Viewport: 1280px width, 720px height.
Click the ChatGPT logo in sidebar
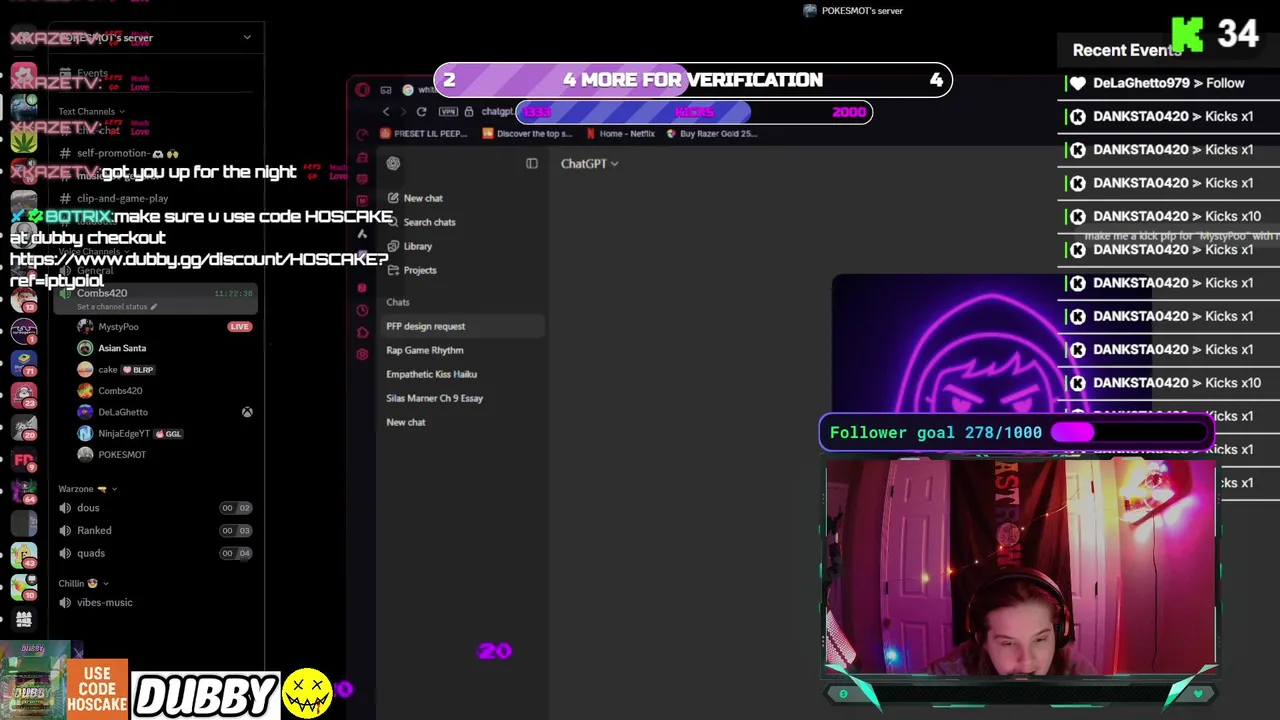point(393,163)
